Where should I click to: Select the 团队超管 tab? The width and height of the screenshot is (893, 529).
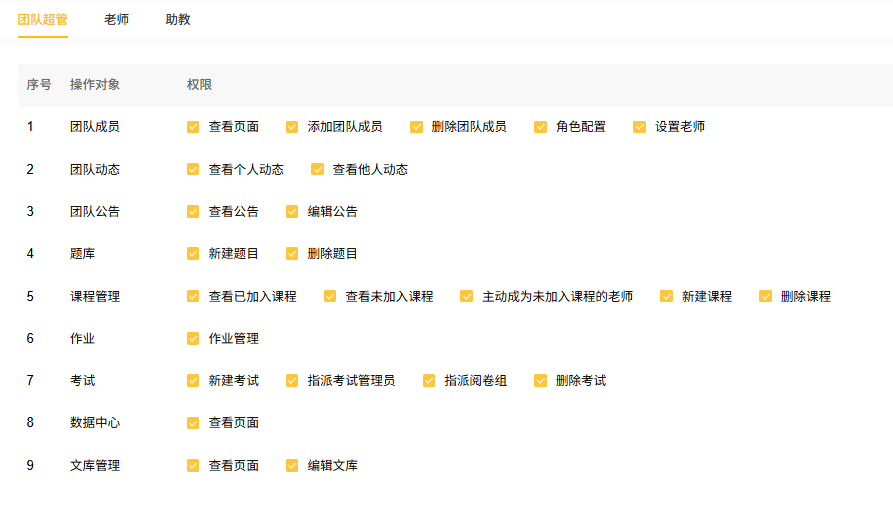[42, 20]
